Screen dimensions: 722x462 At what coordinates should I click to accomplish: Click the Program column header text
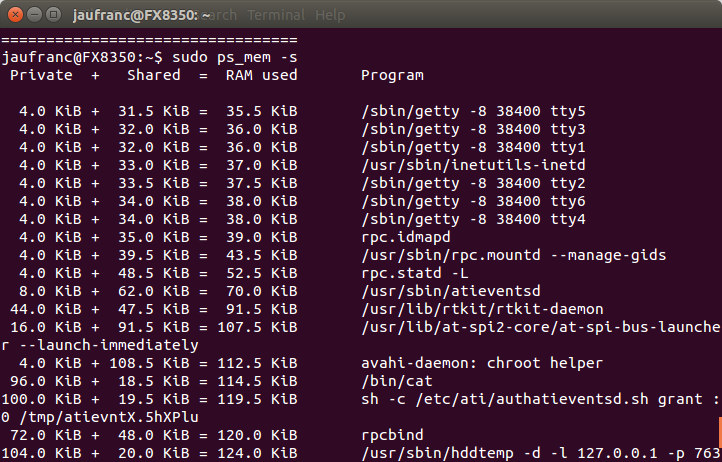(x=392, y=76)
